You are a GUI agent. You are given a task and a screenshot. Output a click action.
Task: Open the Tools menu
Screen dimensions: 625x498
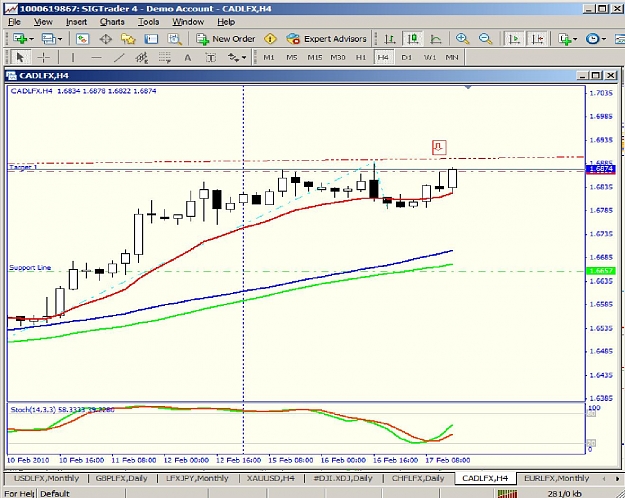point(148,22)
